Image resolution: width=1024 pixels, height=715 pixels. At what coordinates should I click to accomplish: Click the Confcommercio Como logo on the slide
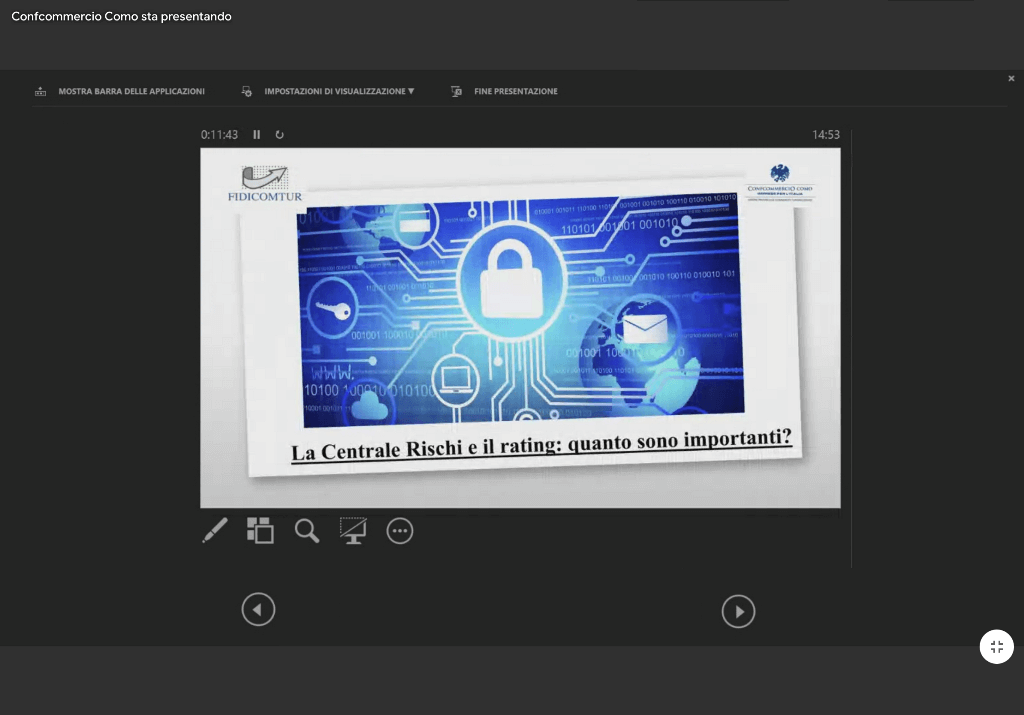coord(780,180)
